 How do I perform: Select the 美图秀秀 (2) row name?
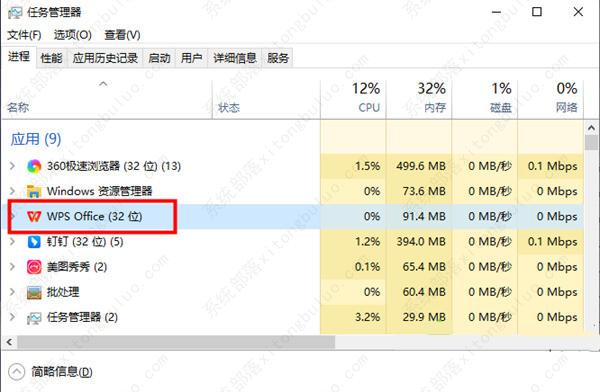[x=77, y=267]
